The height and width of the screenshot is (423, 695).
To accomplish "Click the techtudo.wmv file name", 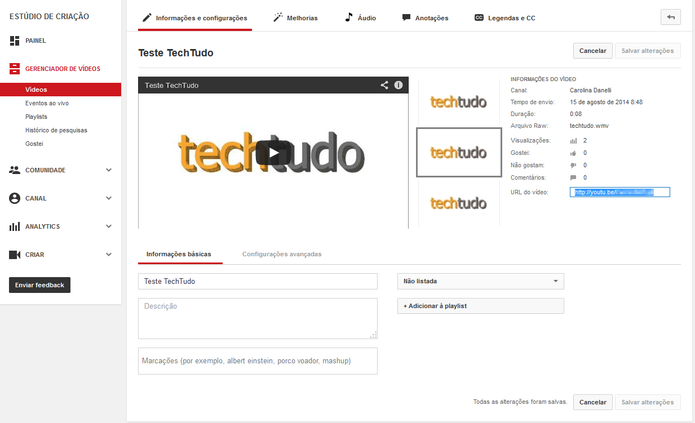I will (x=589, y=126).
